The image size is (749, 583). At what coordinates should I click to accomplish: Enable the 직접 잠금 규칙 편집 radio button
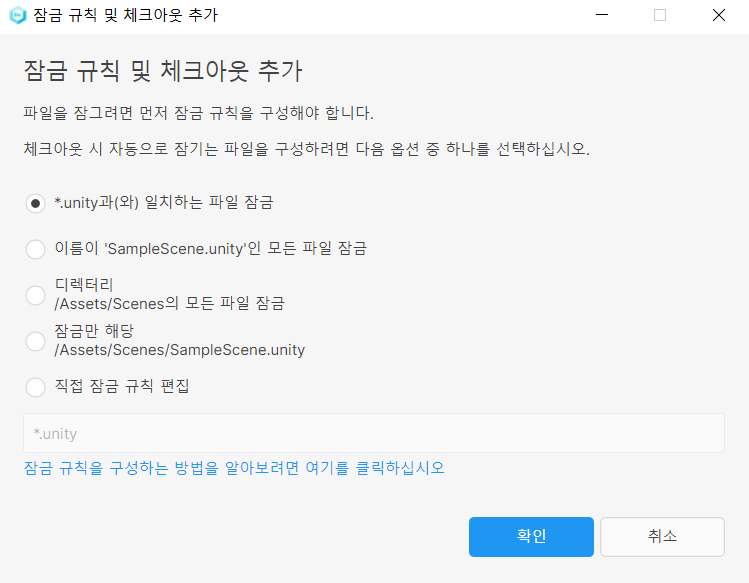tap(35, 387)
